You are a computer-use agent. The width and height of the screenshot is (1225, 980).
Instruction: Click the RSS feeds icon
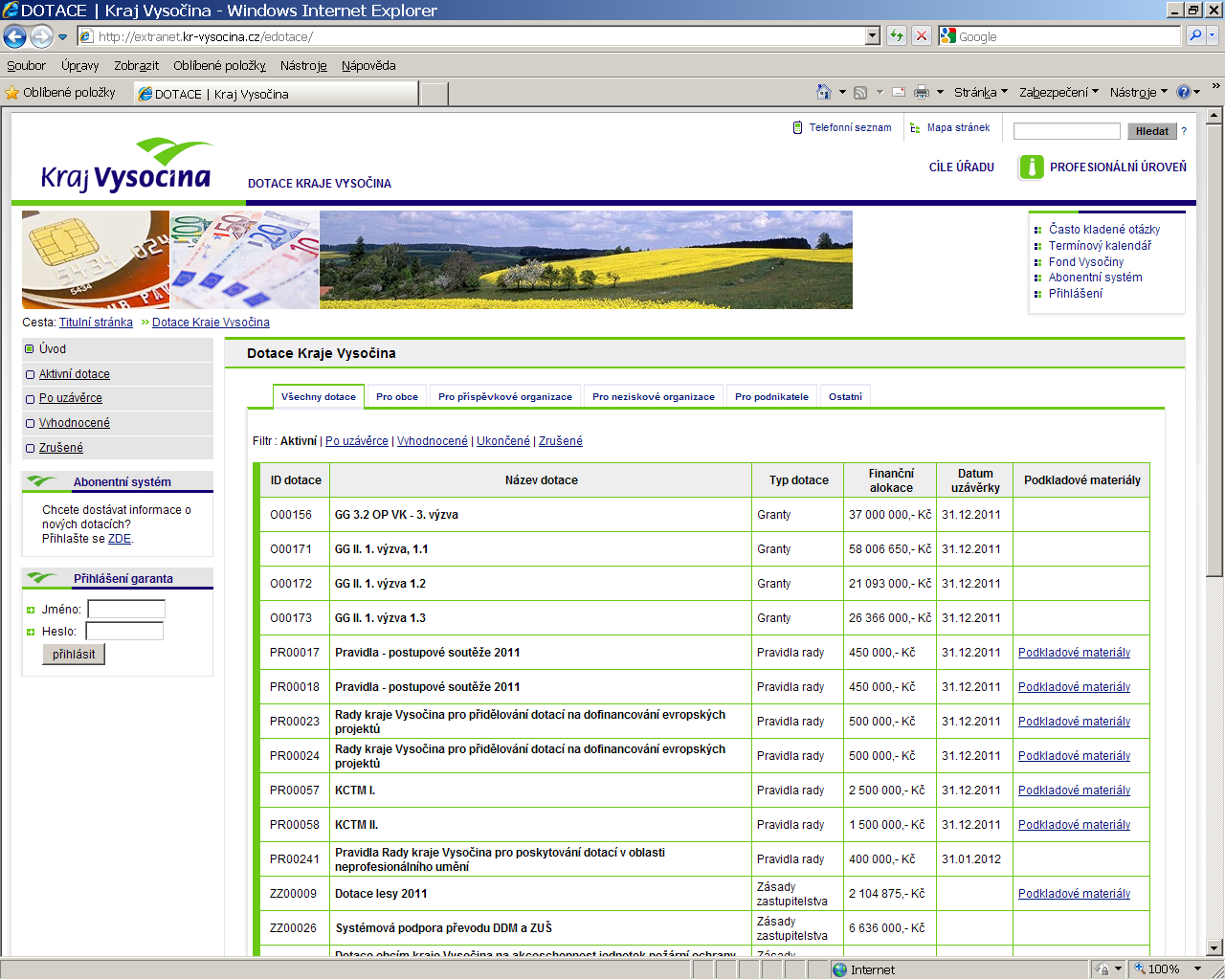(x=860, y=93)
